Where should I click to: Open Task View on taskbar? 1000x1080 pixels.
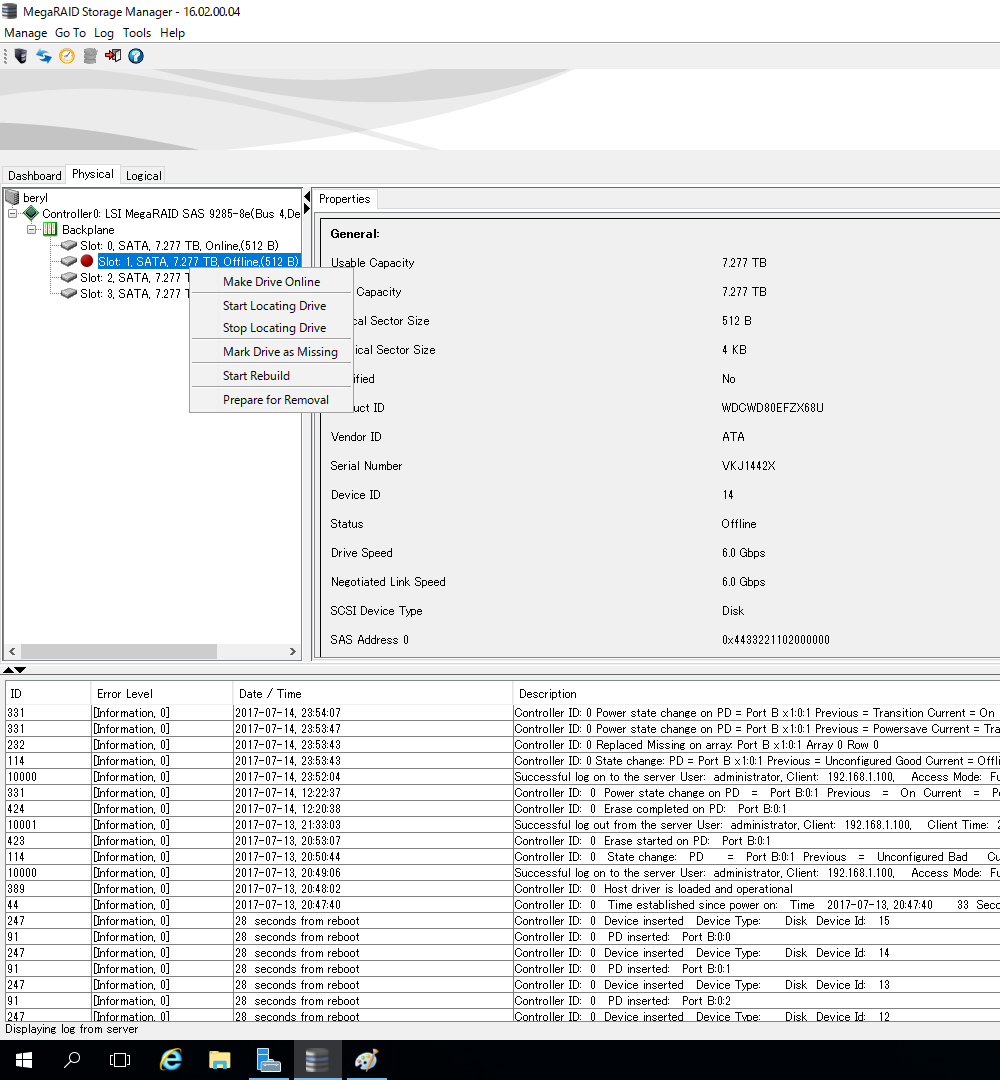pos(120,1060)
